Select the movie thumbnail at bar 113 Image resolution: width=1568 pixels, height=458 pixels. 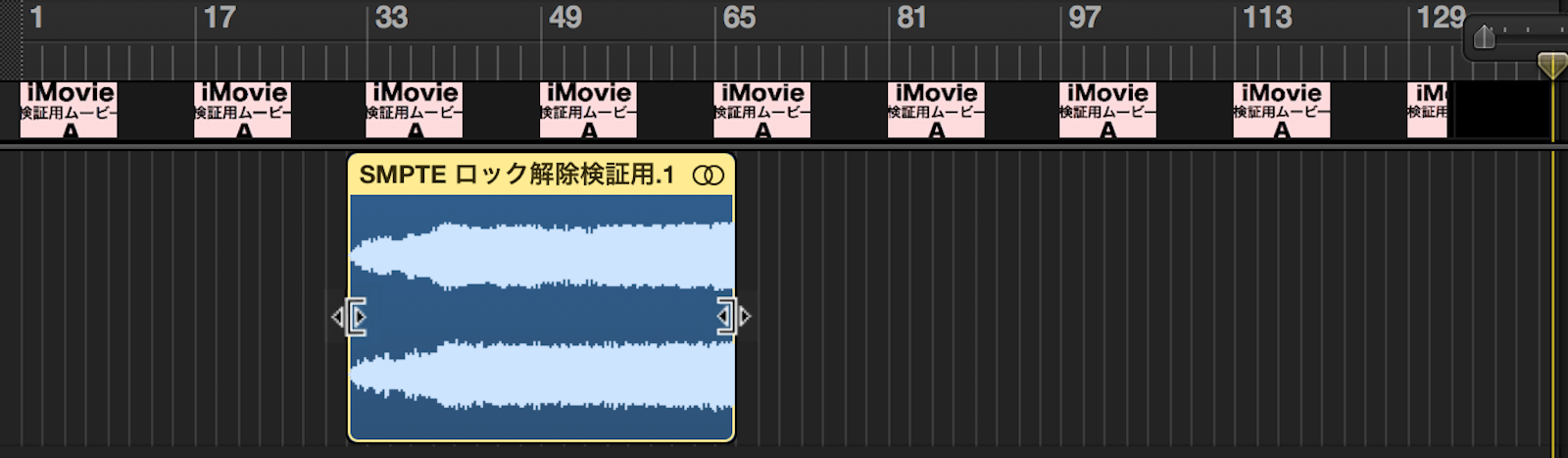coord(1281,109)
